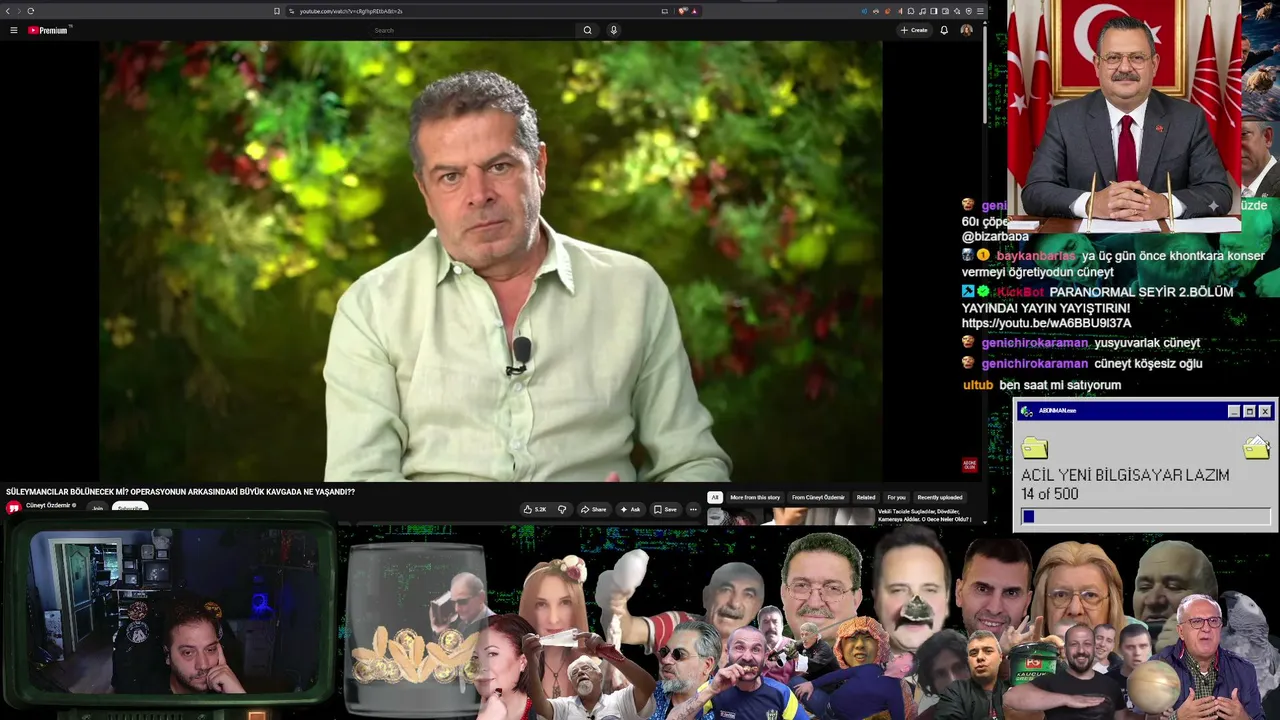Open the YouTube account avatar menu
Image resolution: width=1280 pixels, height=720 pixels.
click(966, 30)
